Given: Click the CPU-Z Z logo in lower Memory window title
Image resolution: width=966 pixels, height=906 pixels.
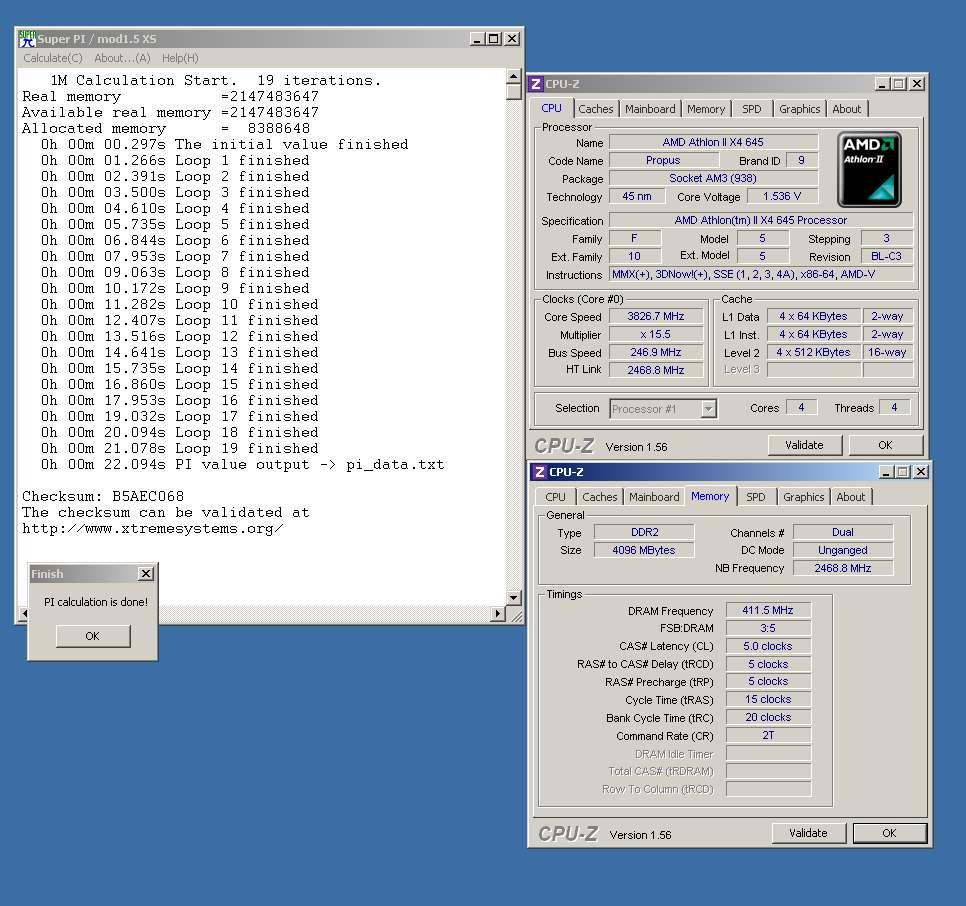Looking at the screenshot, I should (x=540, y=472).
